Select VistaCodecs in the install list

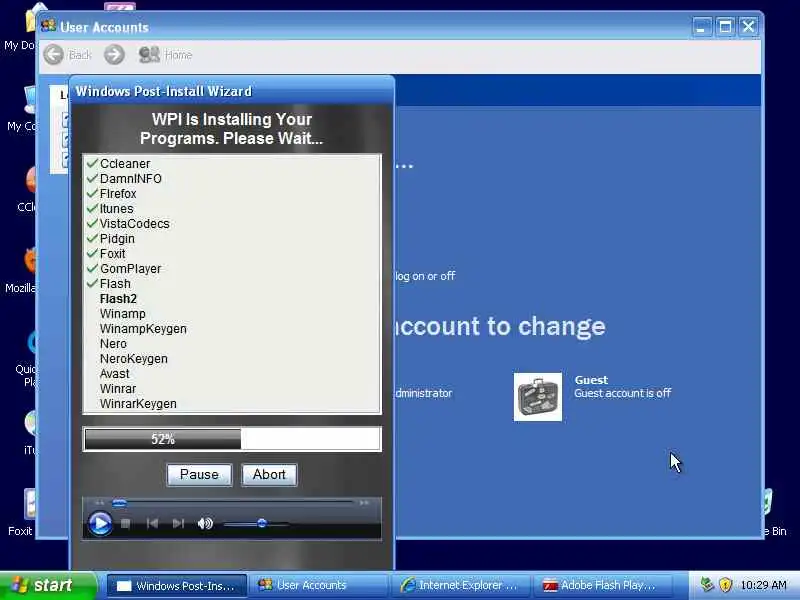[x=134, y=223]
